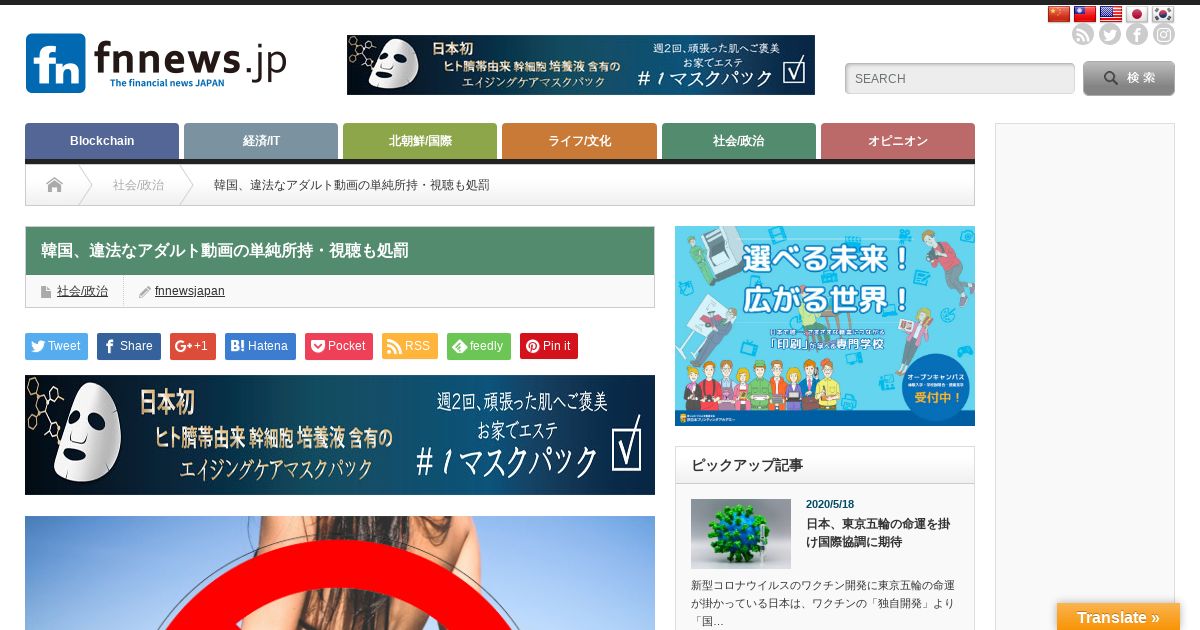The height and width of the screenshot is (630, 1200).
Task: Open the 北朝鮮/国際 menu tab
Action: coord(420,141)
